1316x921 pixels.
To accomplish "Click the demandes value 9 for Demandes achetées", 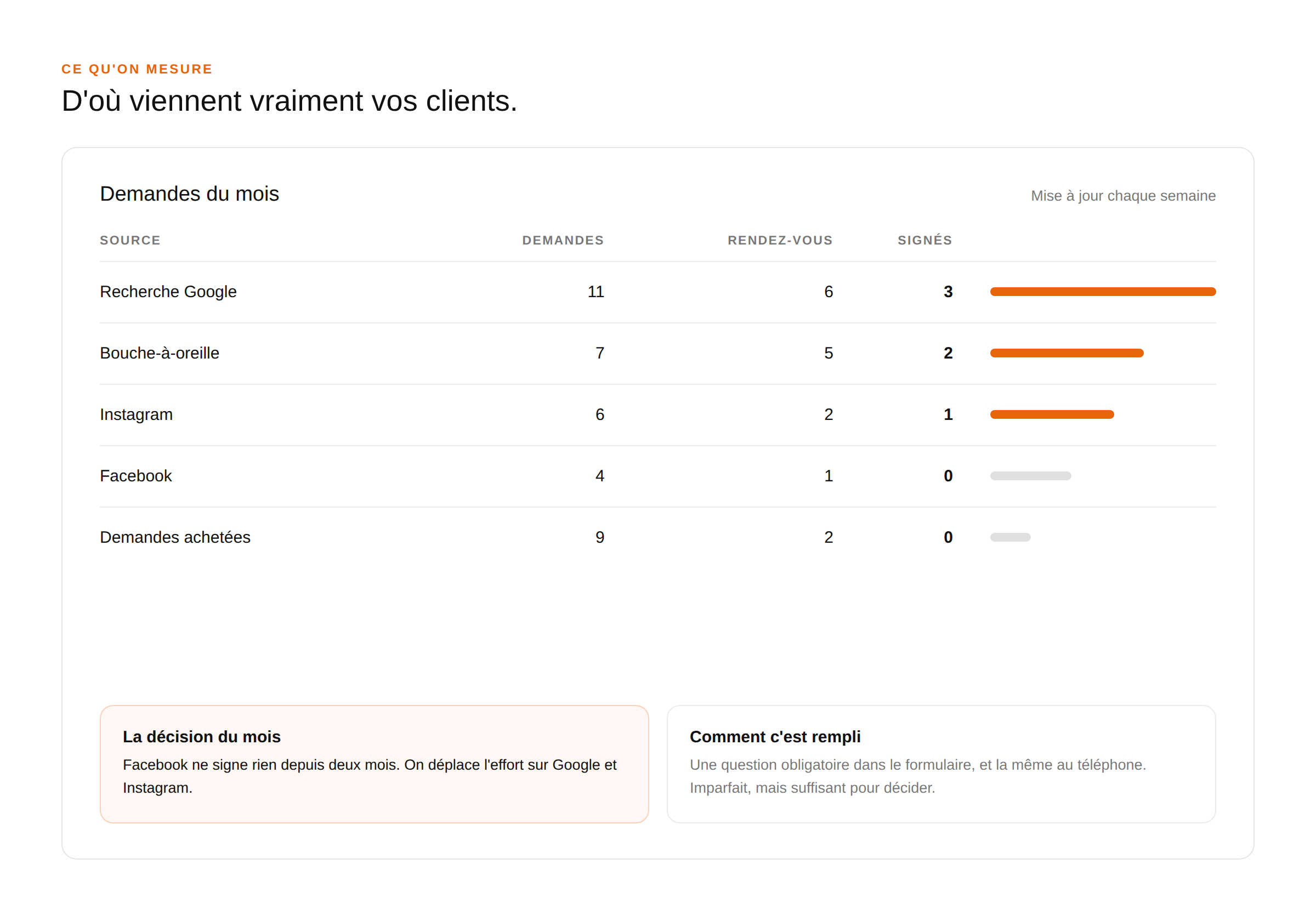I will 599,537.
